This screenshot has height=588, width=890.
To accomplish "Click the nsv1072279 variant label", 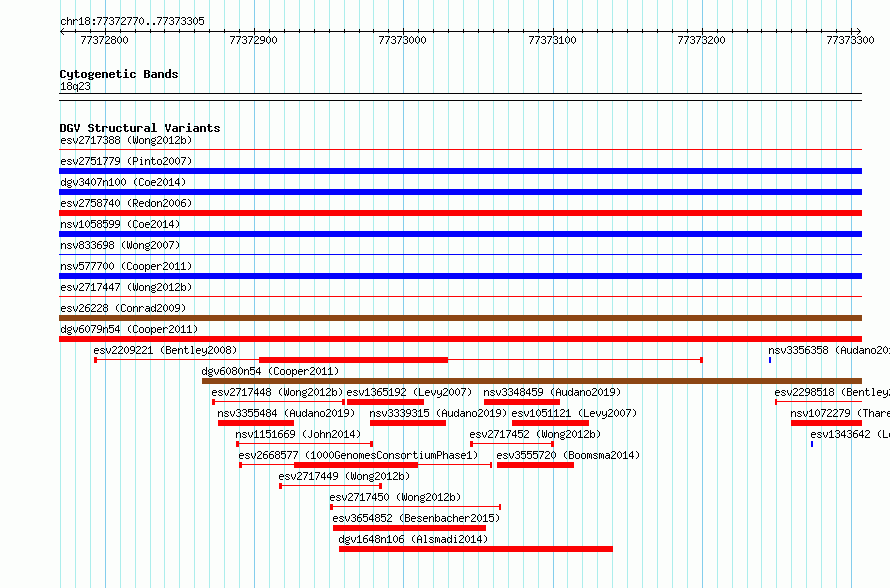I will (840, 413).
